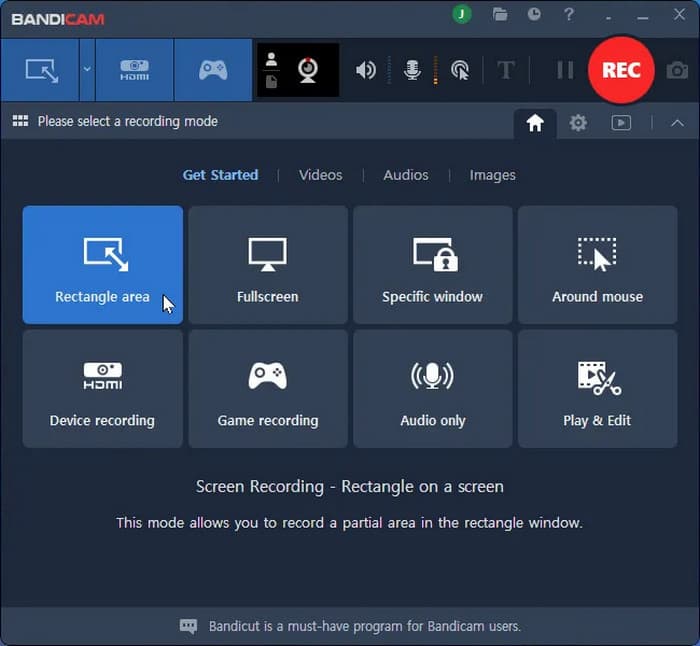Open the output folder icon

(500, 15)
